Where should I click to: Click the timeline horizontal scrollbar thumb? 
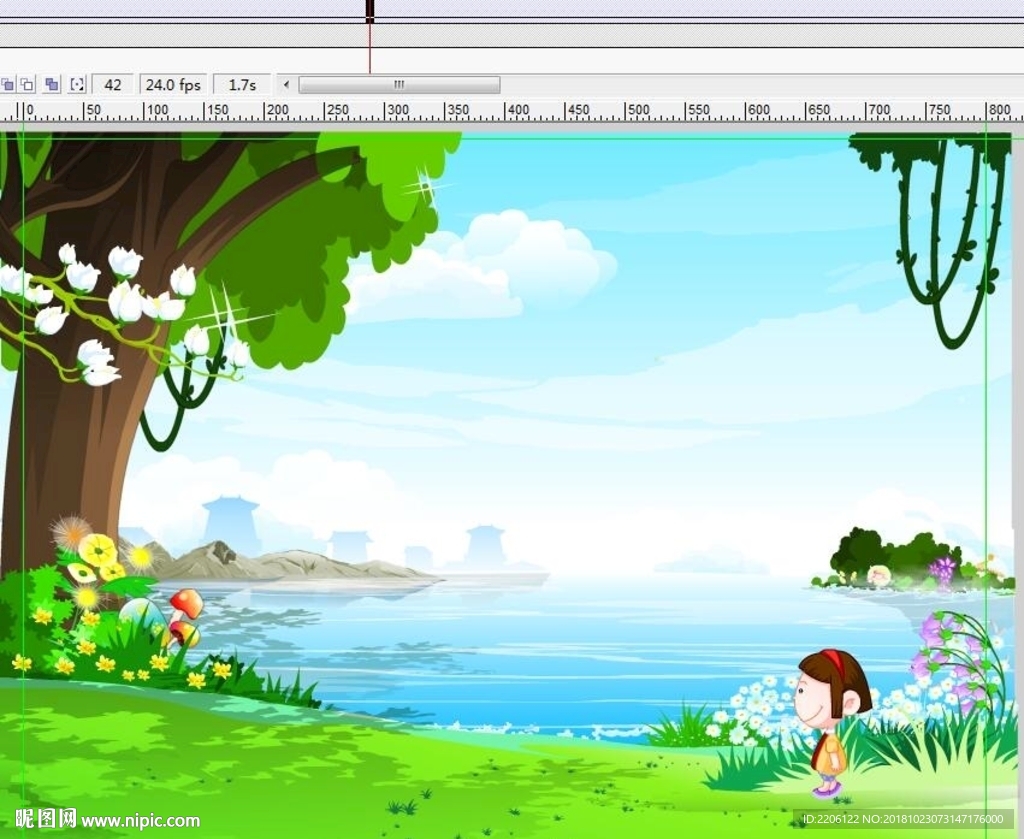click(399, 85)
